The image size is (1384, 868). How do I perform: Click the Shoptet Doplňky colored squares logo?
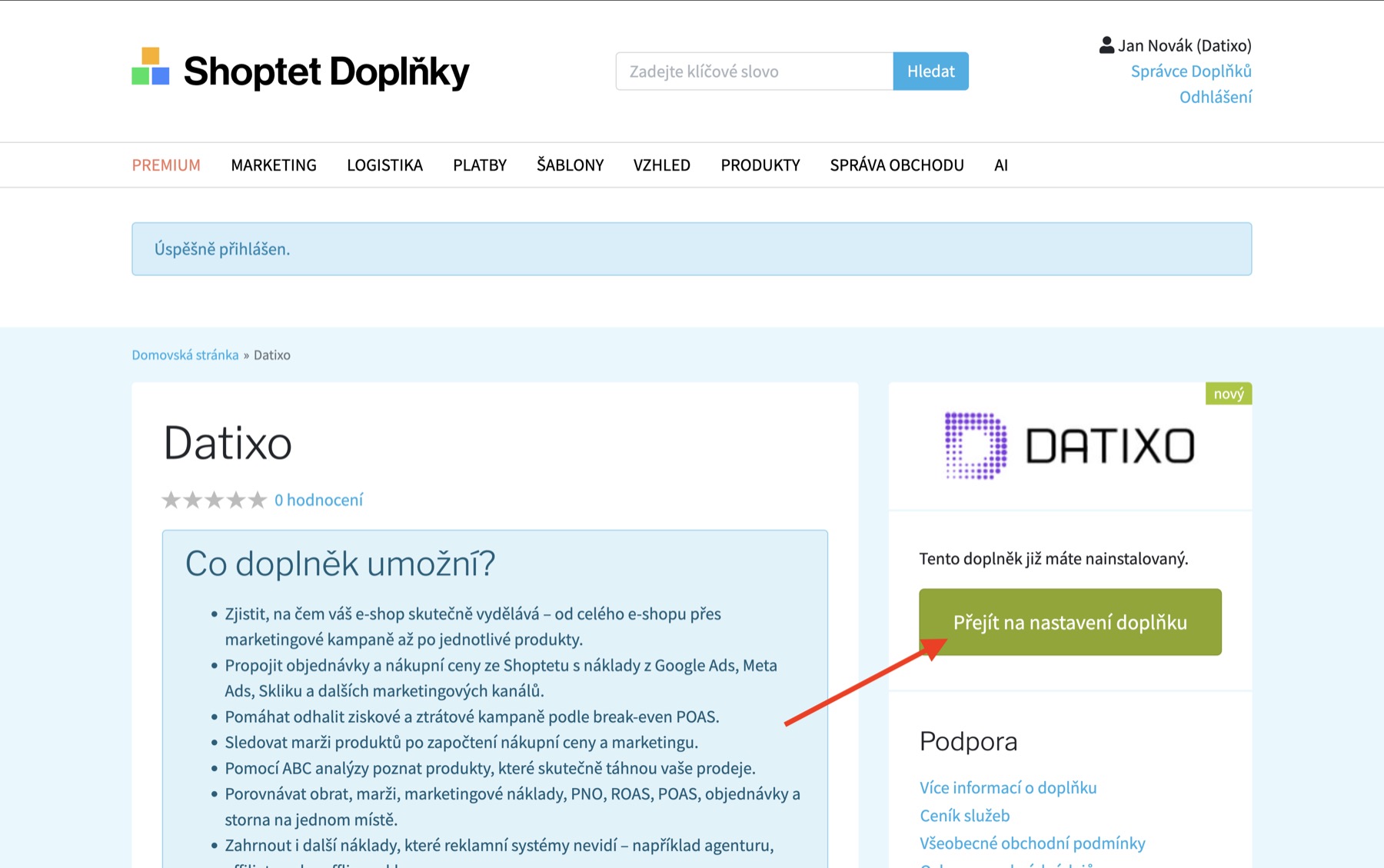[x=151, y=66]
